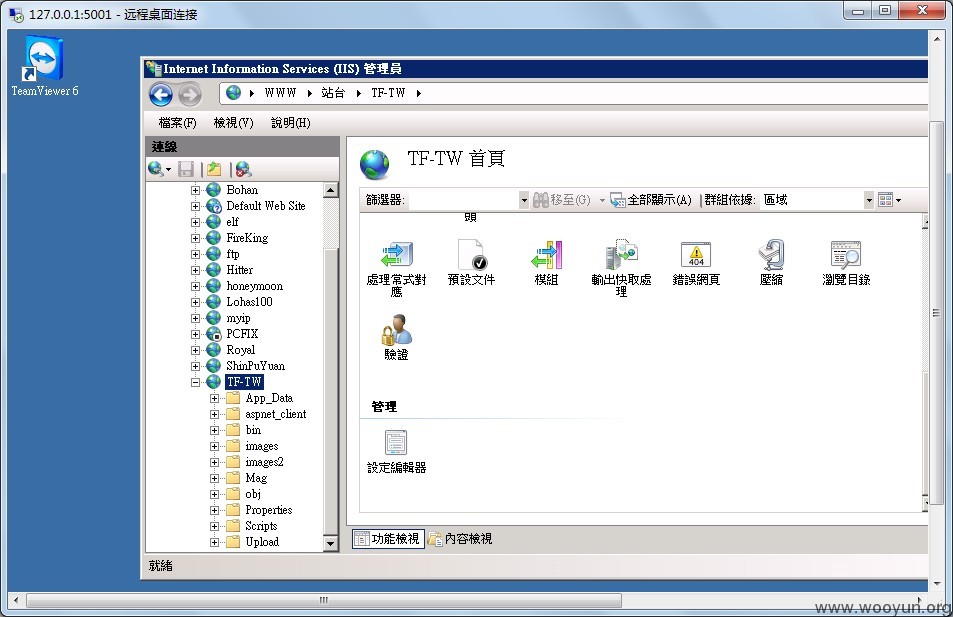Click the Upload folder icon
Image resolution: width=953 pixels, height=617 pixels.
pyautogui.click(x=233, y=542)
